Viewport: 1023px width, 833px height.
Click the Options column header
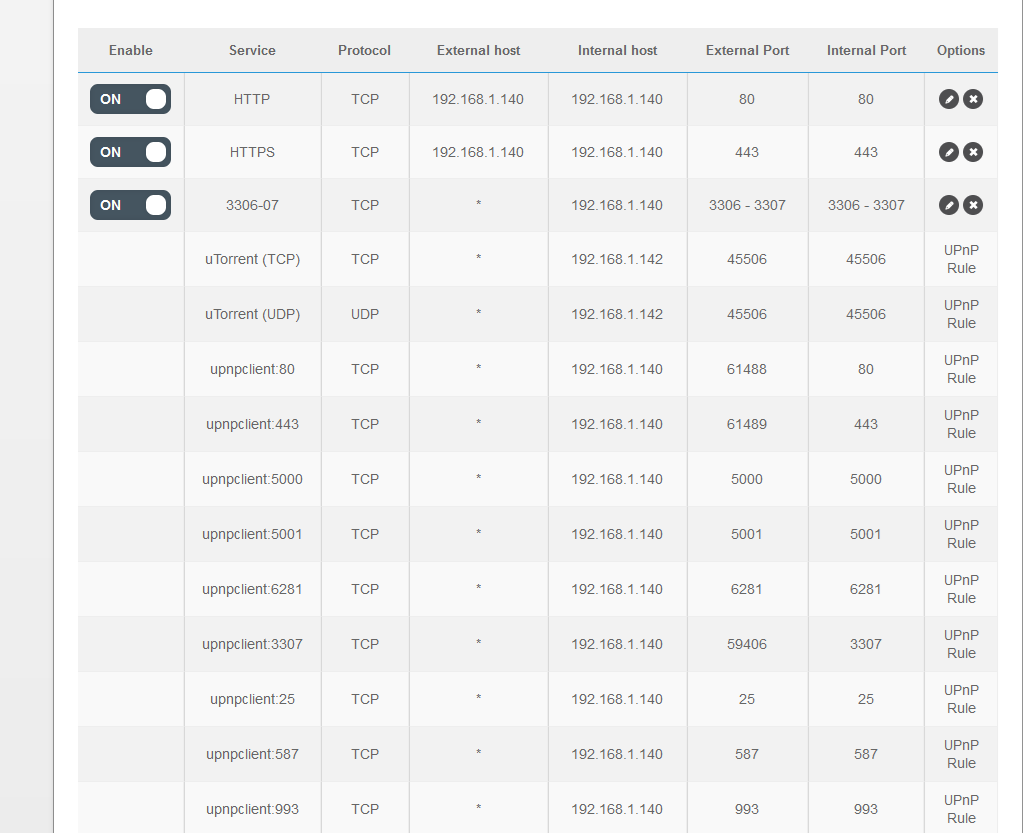tap(961, 50)
